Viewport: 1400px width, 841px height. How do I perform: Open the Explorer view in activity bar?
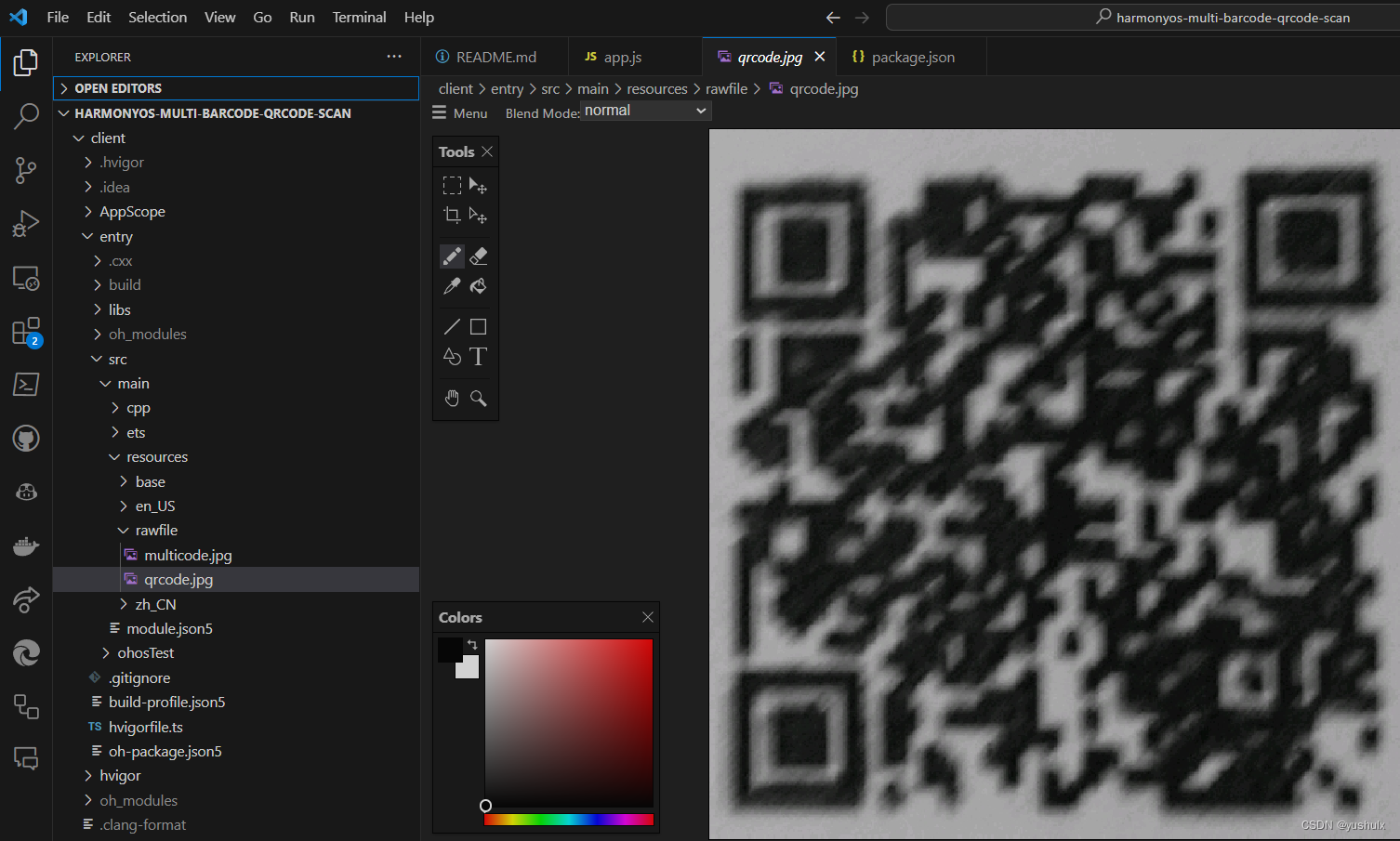coord(26,62)
